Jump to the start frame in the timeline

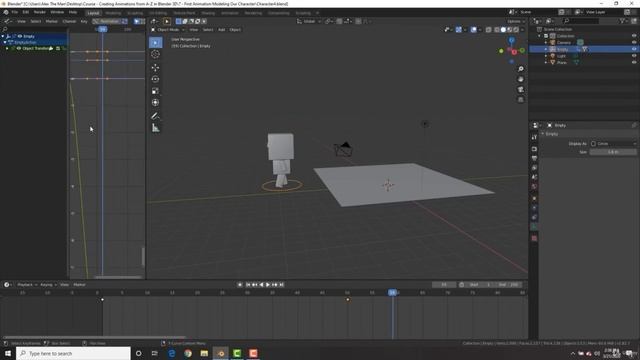[248, 284]
